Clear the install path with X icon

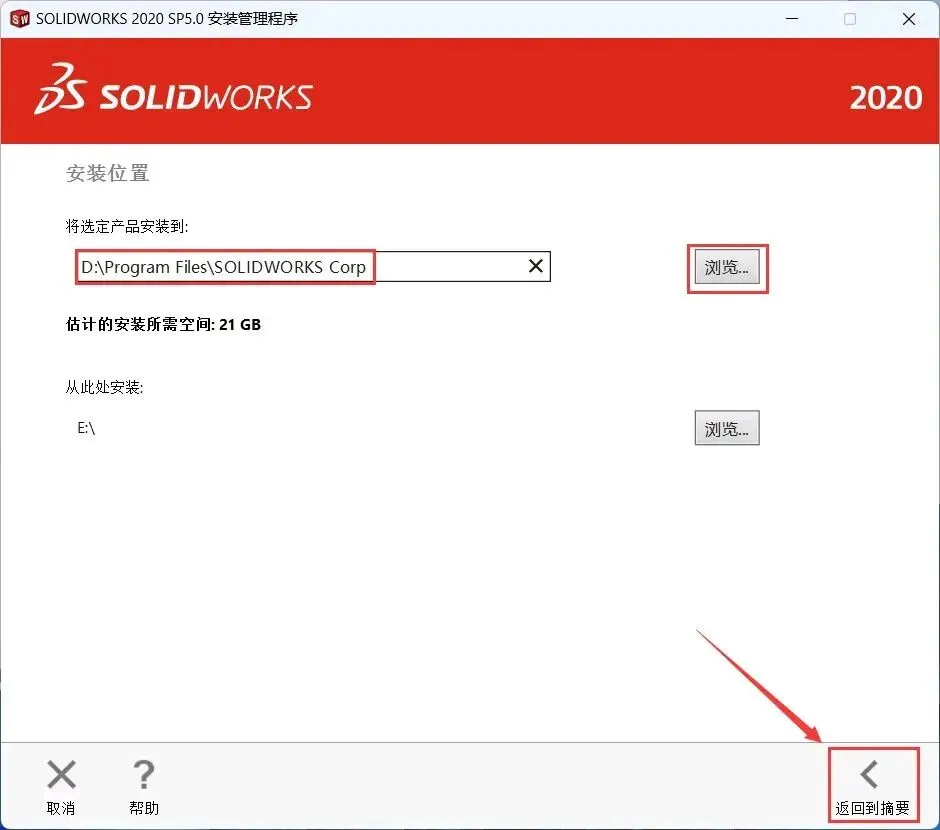coord(536,266)
